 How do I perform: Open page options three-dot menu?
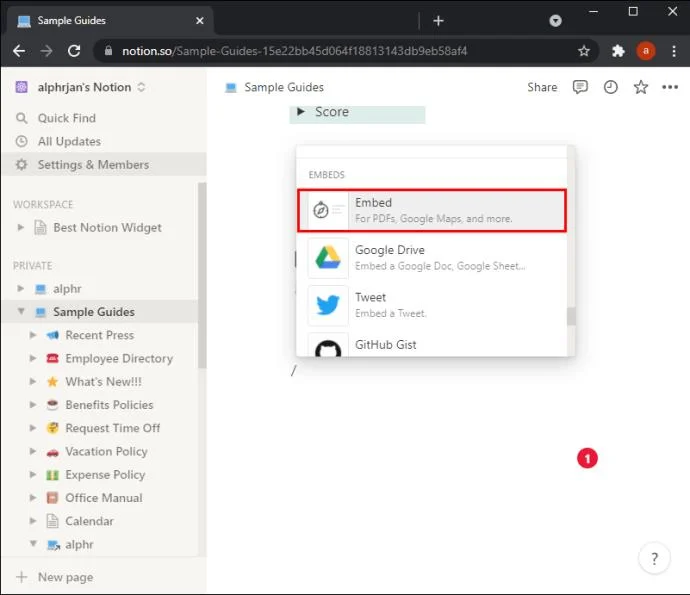(x=670, y=87)
